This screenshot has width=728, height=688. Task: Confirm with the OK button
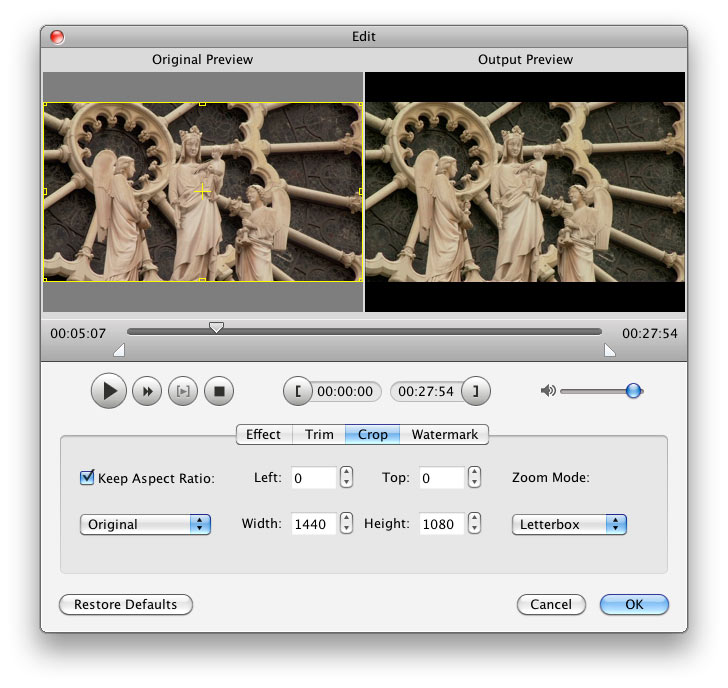(634, 604)
